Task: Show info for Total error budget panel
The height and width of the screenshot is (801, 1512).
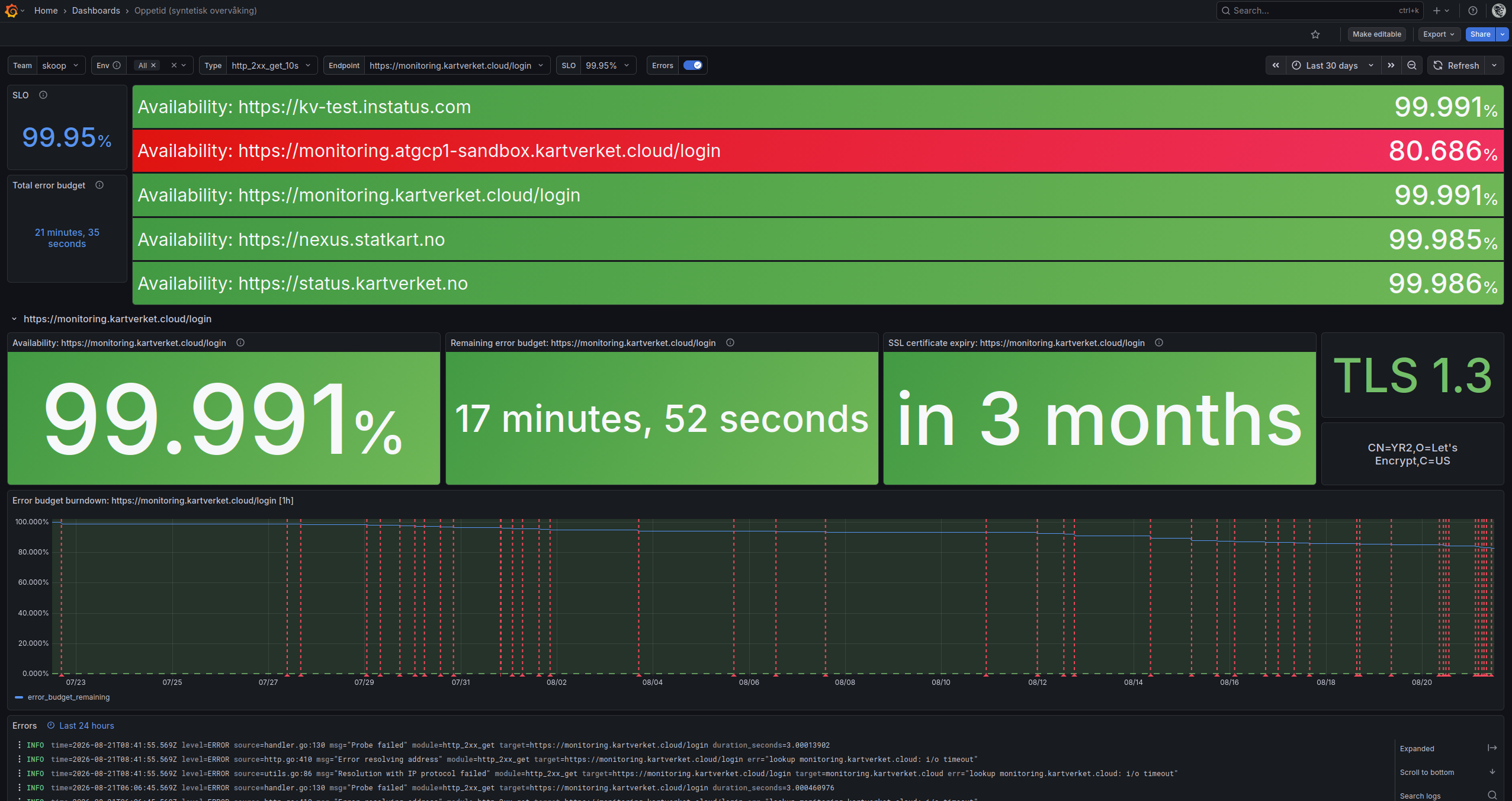Action: pos(99,185)
